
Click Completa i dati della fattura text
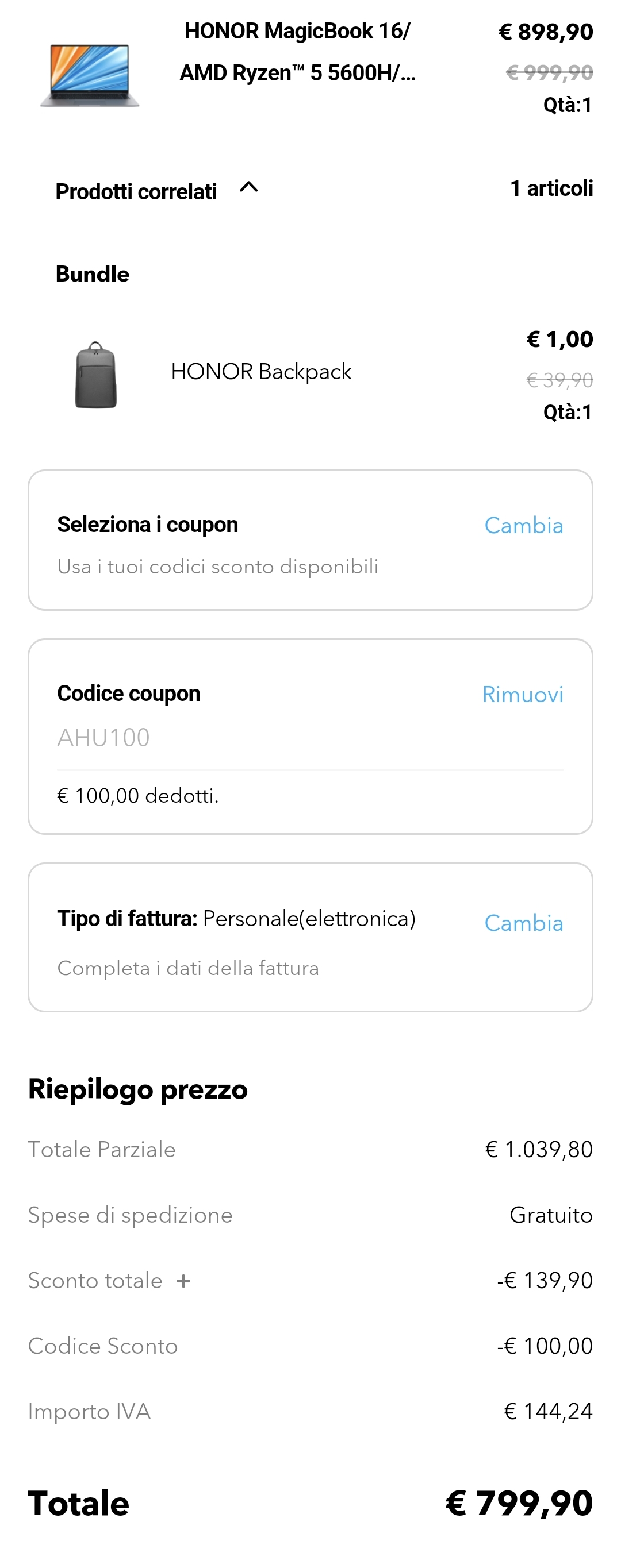click(187, 968)
